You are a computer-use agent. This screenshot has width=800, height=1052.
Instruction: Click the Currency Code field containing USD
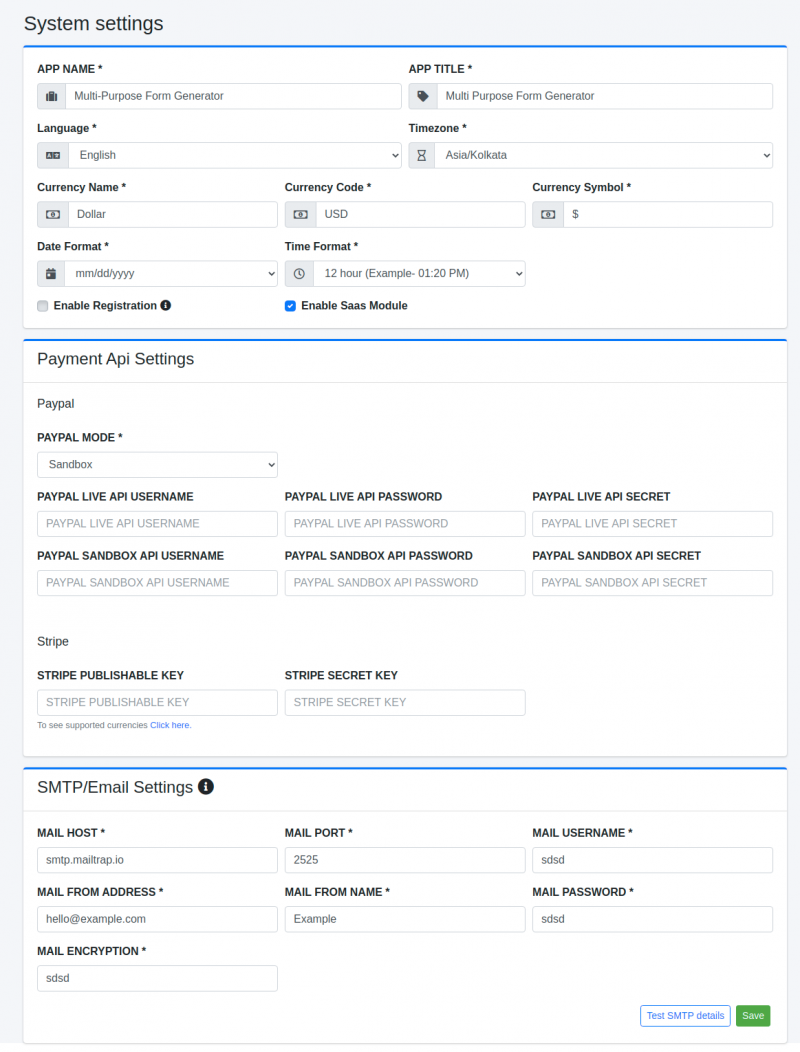coord(421,215)
